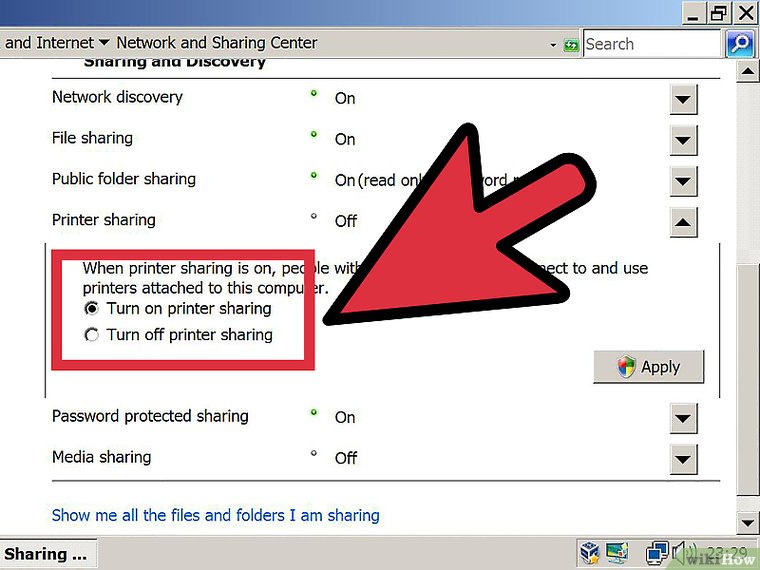Open address bar history dropdown arrow

[x=553, y=46]
